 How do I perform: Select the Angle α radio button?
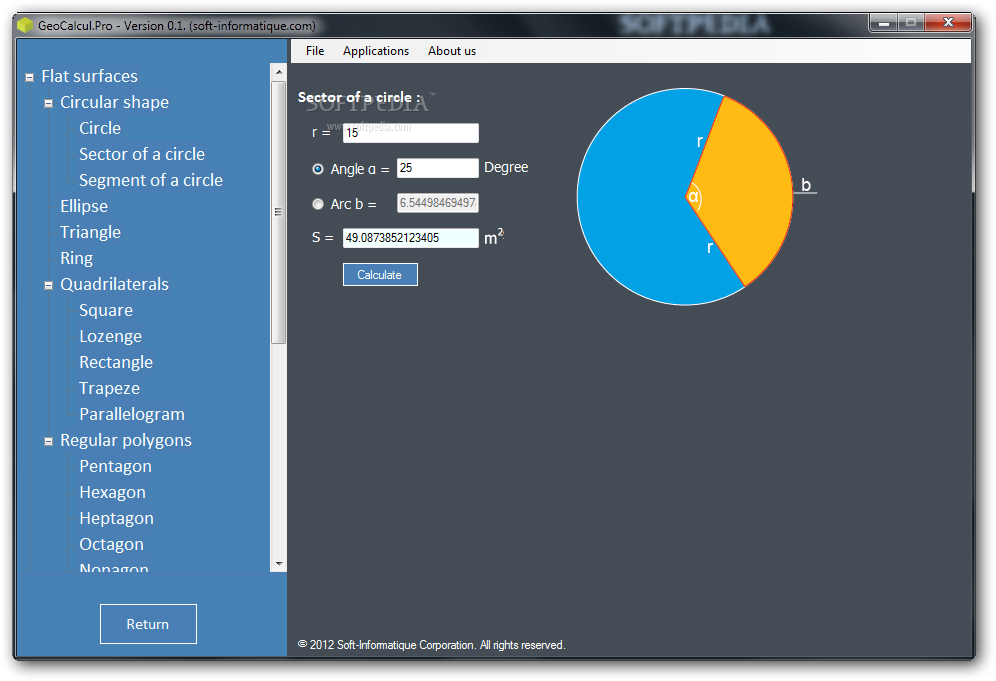(x=318, y=169)
